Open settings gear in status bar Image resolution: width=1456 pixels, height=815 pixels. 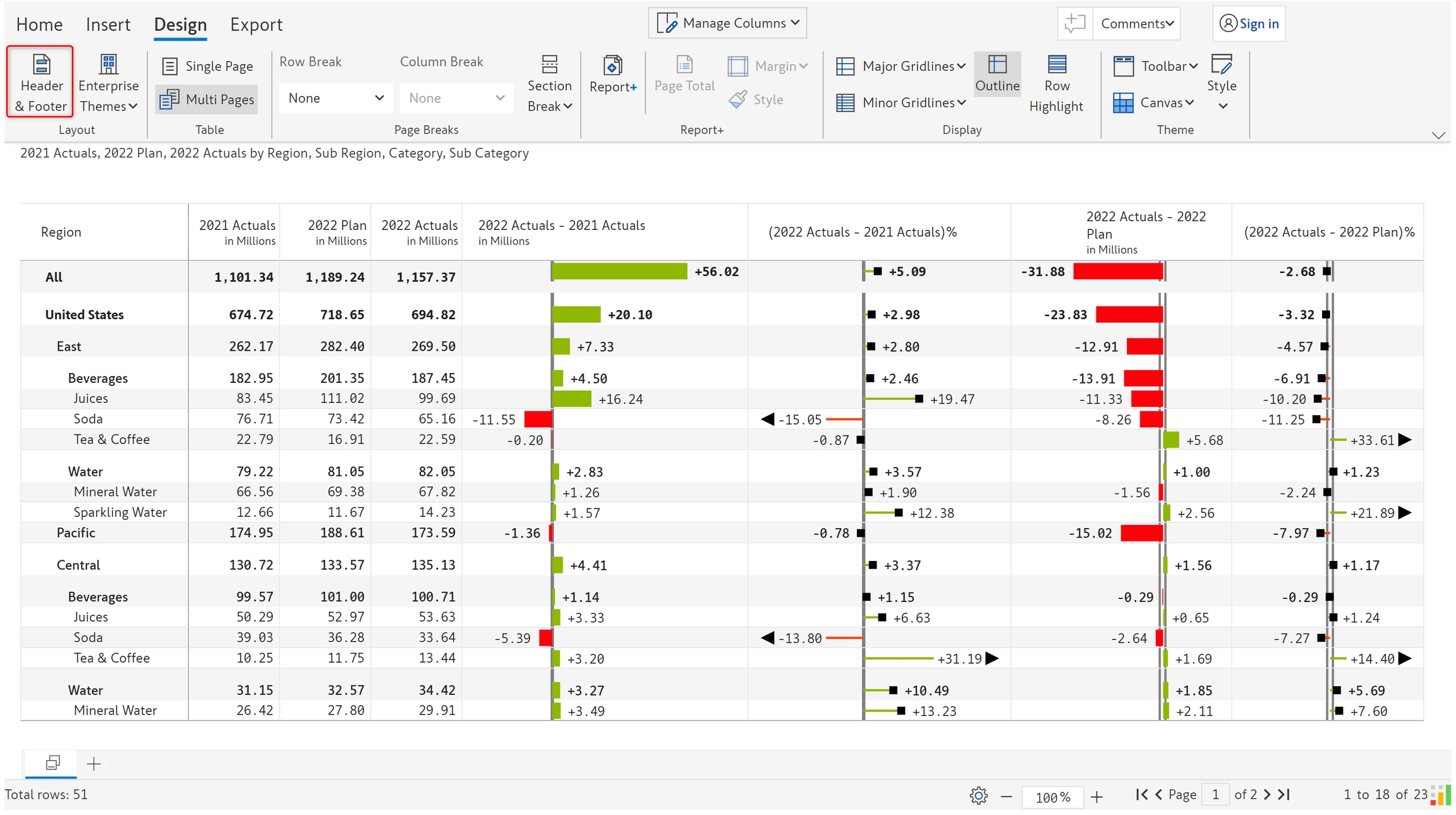coord(978,796)
